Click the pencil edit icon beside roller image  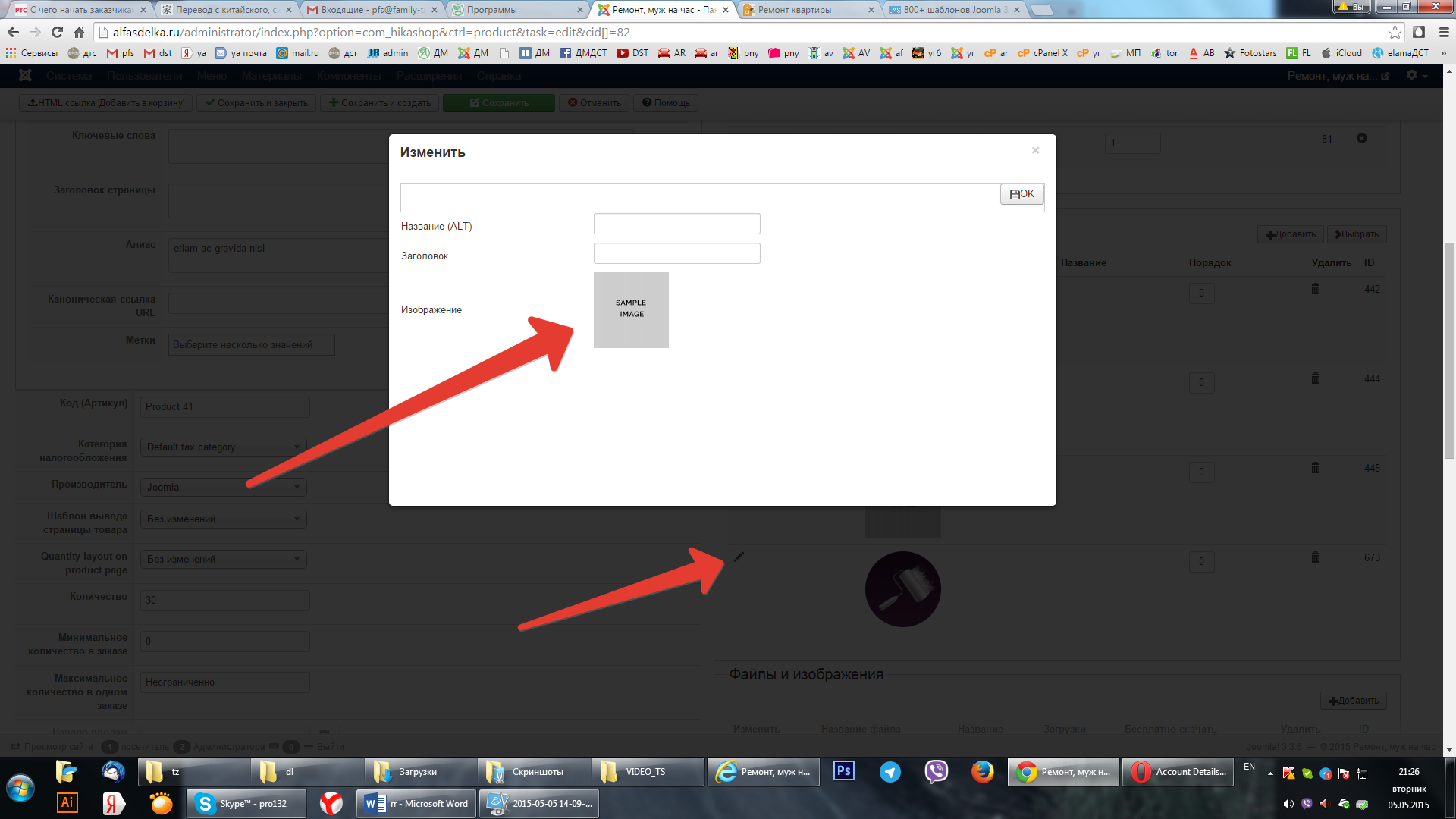(739, 557)
